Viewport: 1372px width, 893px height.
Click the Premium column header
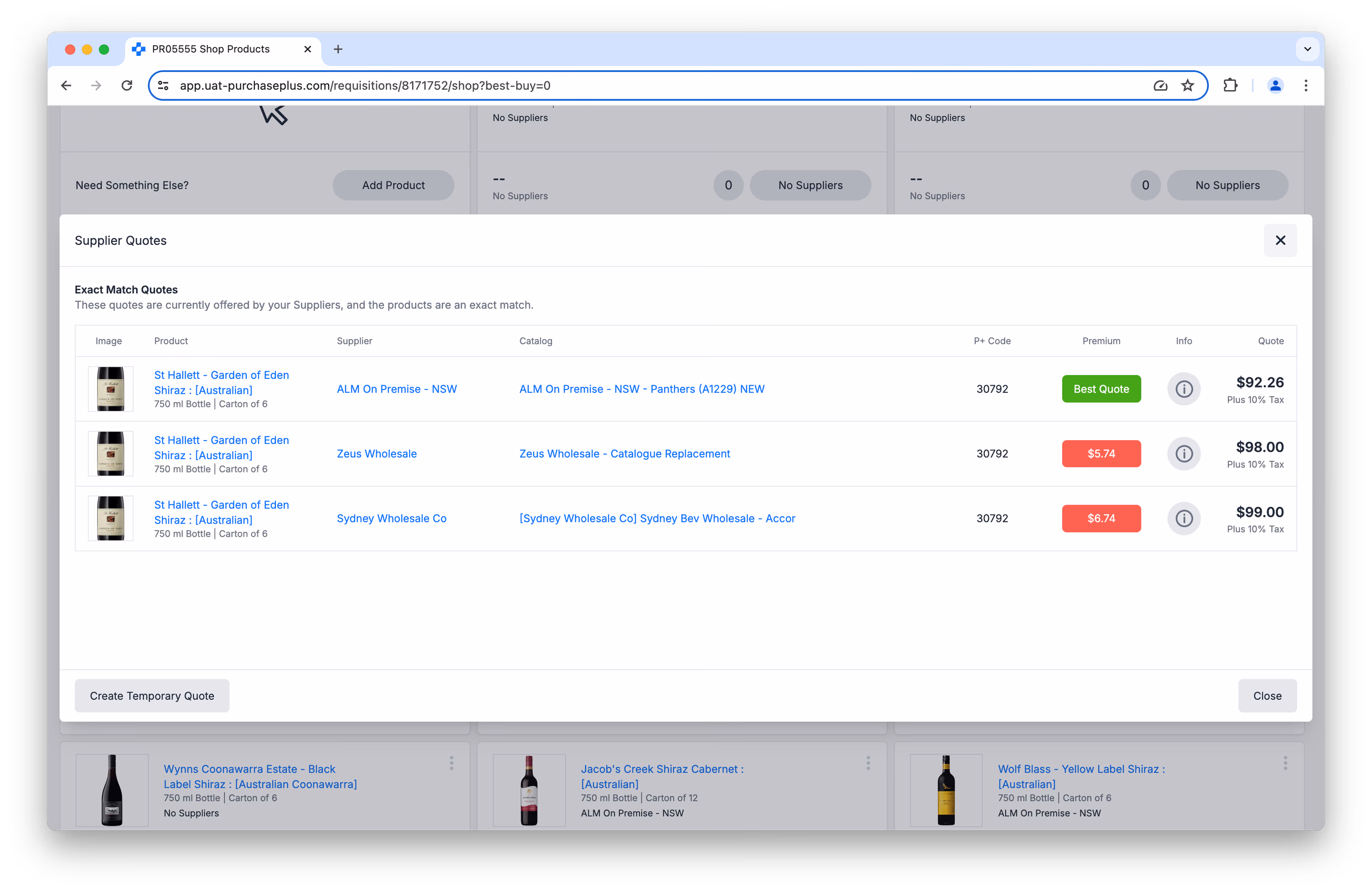(x=1101, y=341)
